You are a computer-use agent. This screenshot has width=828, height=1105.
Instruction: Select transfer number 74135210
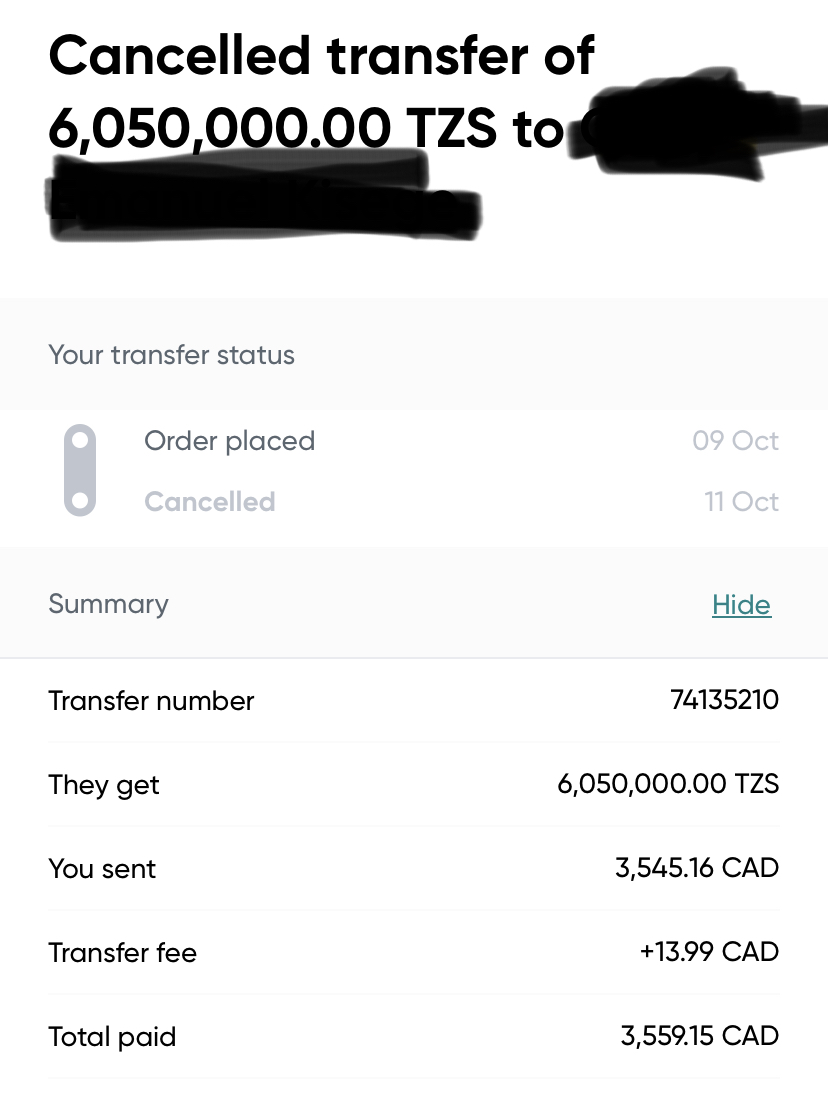pos(724,700)
